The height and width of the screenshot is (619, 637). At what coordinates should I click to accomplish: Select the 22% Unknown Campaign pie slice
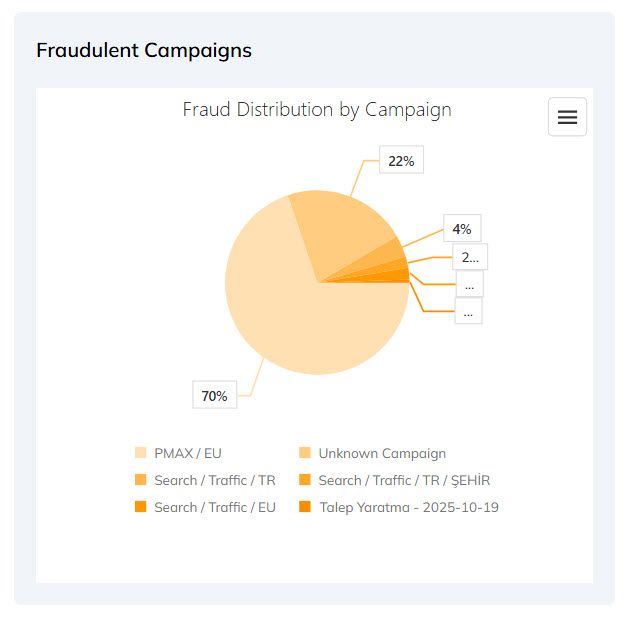pyautogui.click(x=340, y=230)
